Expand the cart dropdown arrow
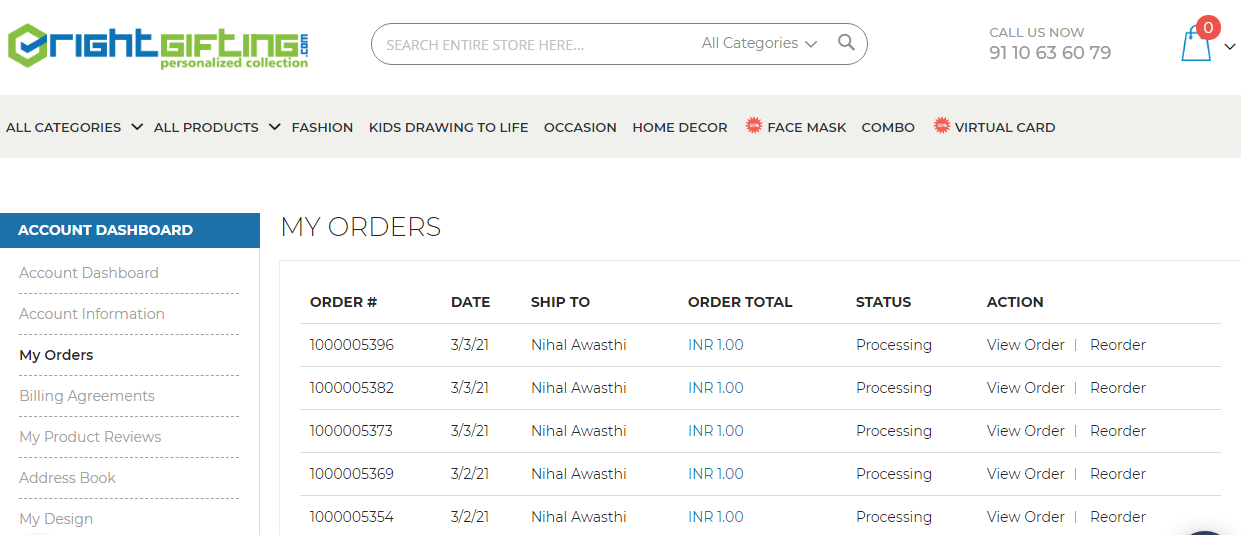The width and height of the screenshot is (1241, 535). pos(1230,46)
